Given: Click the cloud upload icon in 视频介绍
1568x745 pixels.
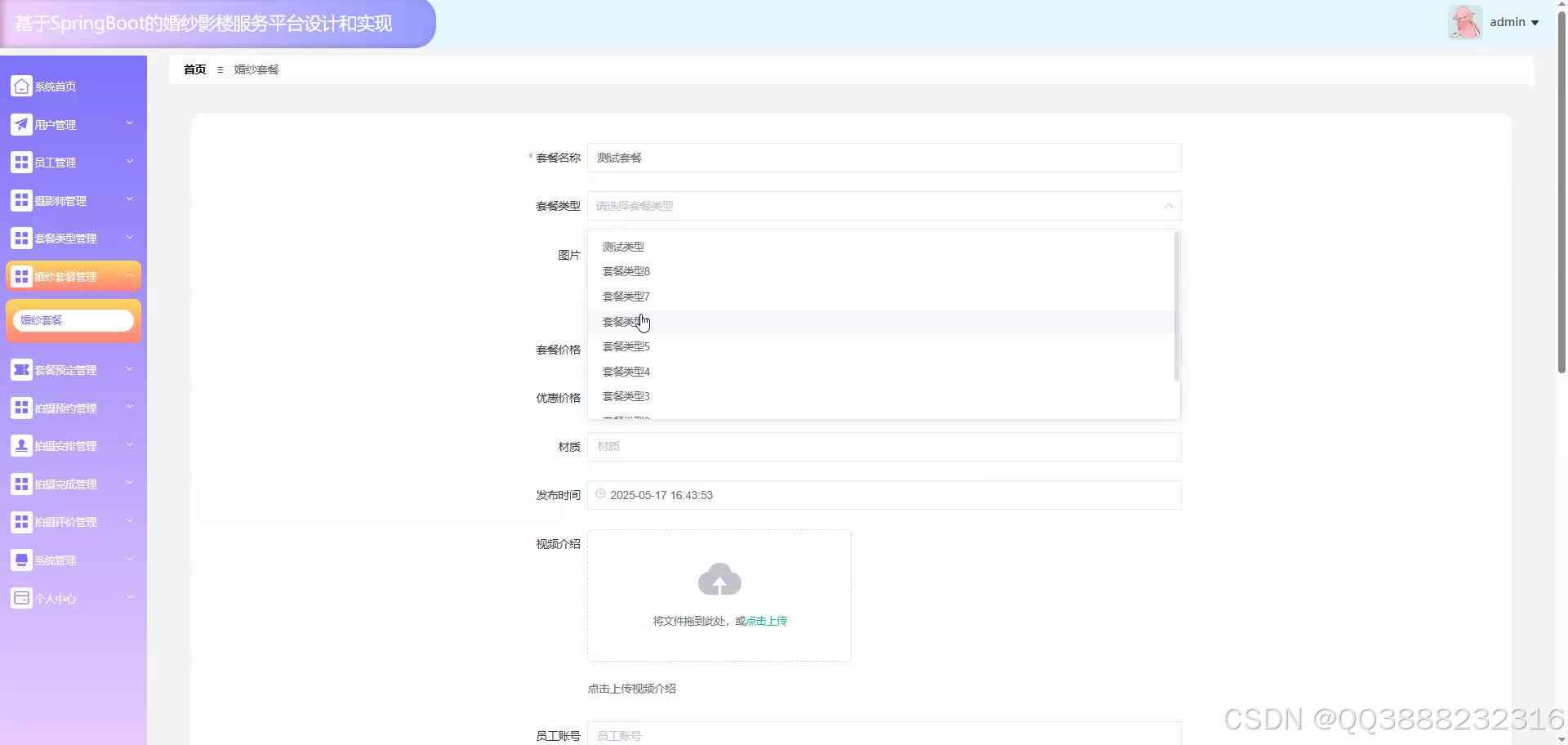Looking at the screenshot, I should tap(719, 579).
